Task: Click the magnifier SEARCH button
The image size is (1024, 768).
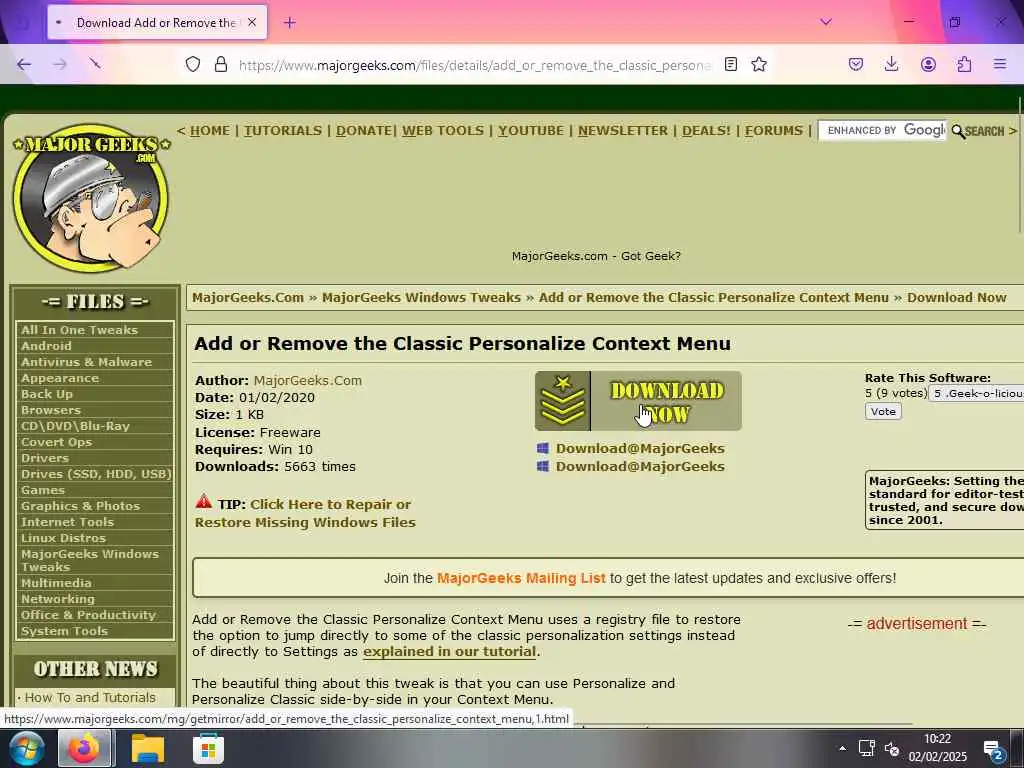Action: [978, 131]
